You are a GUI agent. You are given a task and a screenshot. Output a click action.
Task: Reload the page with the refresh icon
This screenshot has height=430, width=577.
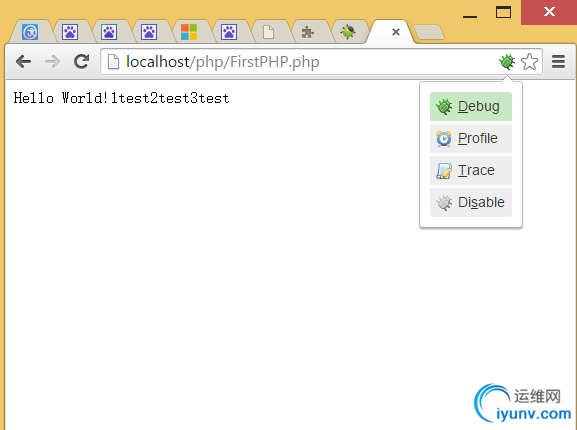[81, 61]
